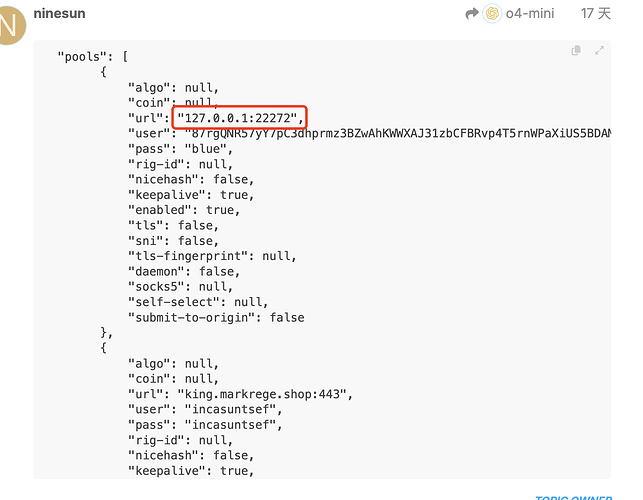Click the "127.0.0.1:22272" url value
Viewport: 643px width, 500px height.
239,118
